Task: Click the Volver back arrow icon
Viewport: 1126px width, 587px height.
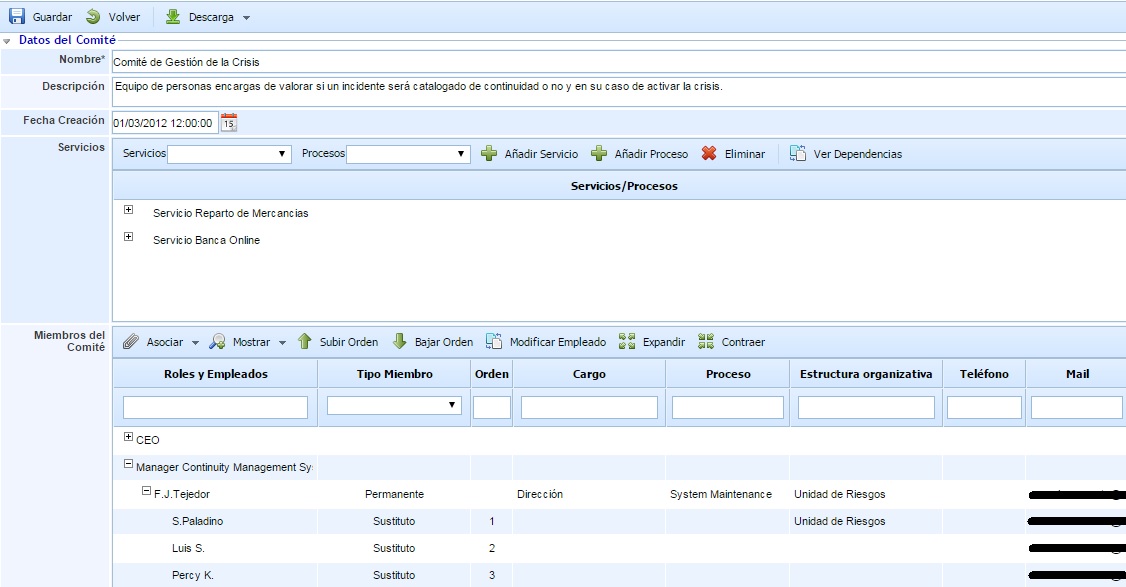Action: point(93,17)
